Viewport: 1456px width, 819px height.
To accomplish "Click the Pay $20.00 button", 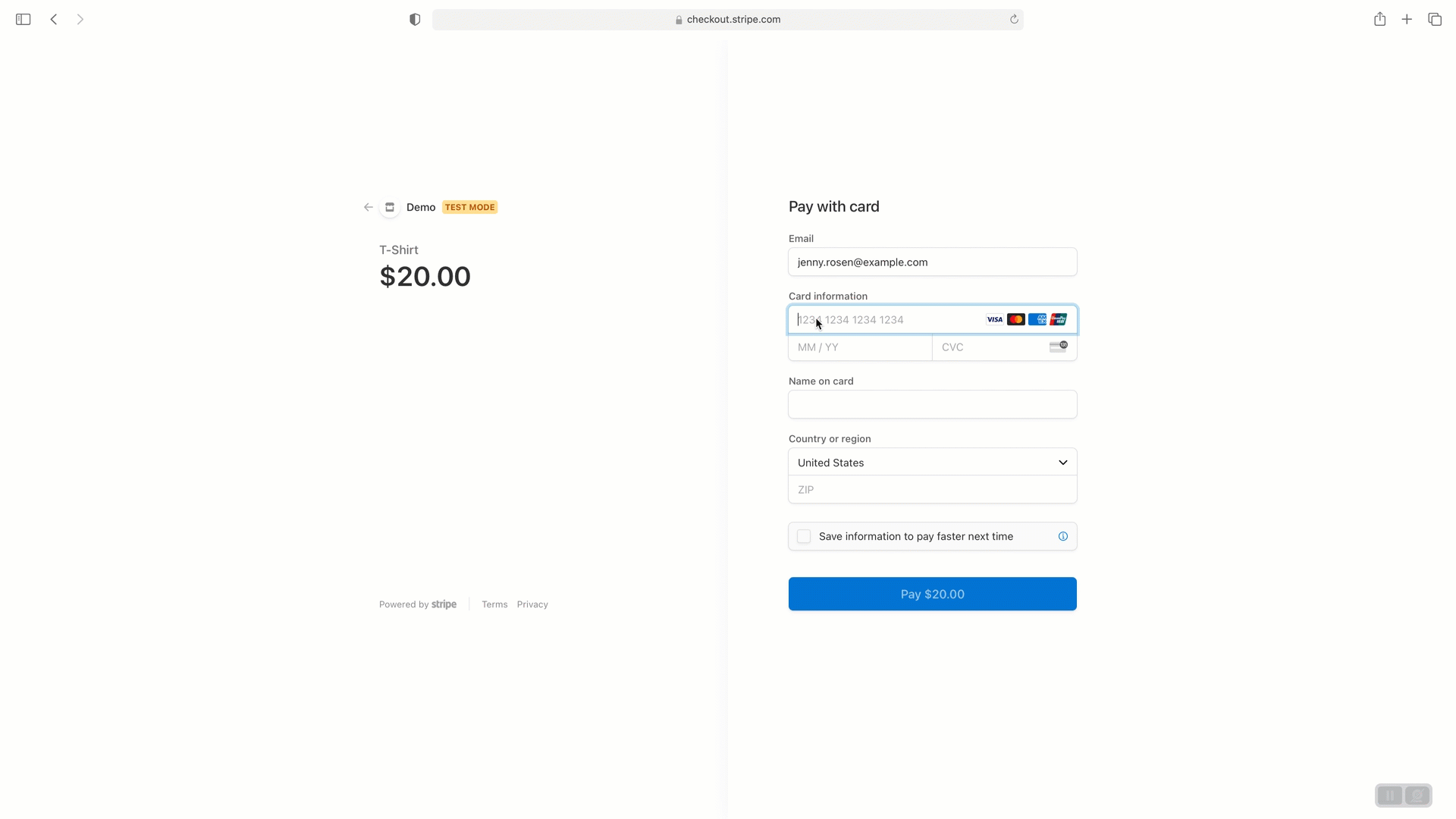I will 933,594.
